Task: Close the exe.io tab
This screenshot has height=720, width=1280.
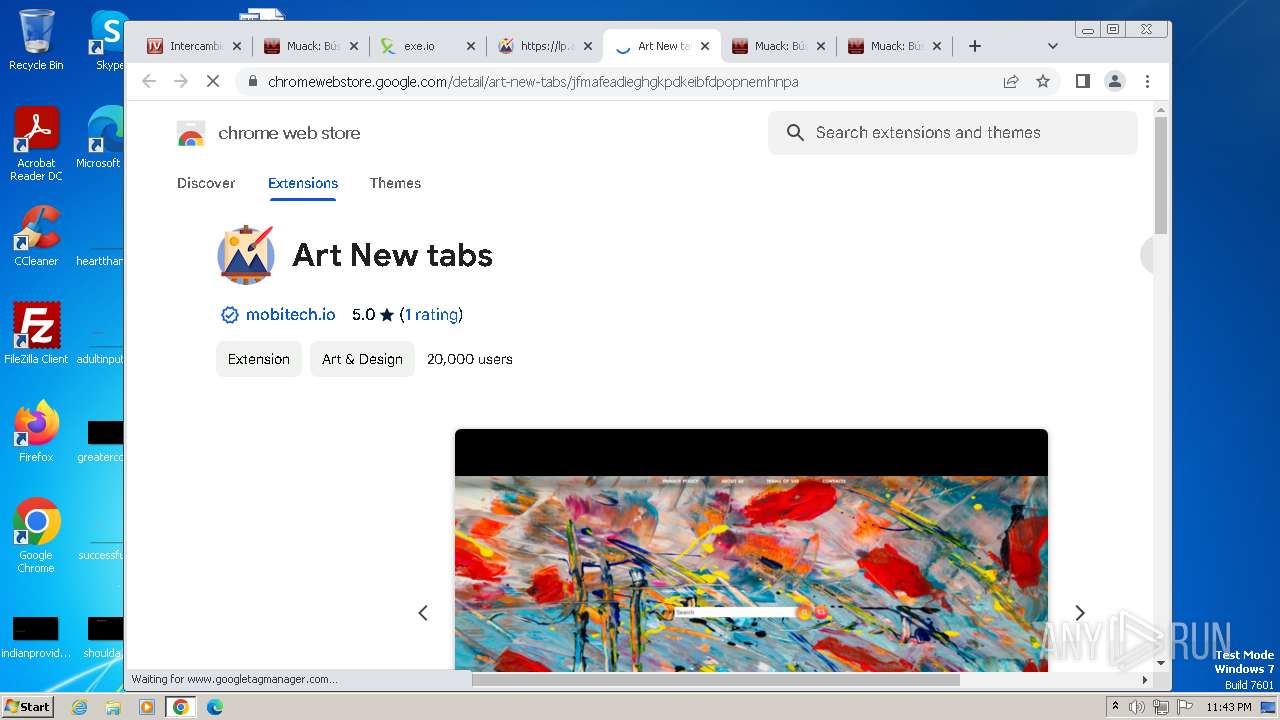Action: pyautogui.click(x=471, y=46)
